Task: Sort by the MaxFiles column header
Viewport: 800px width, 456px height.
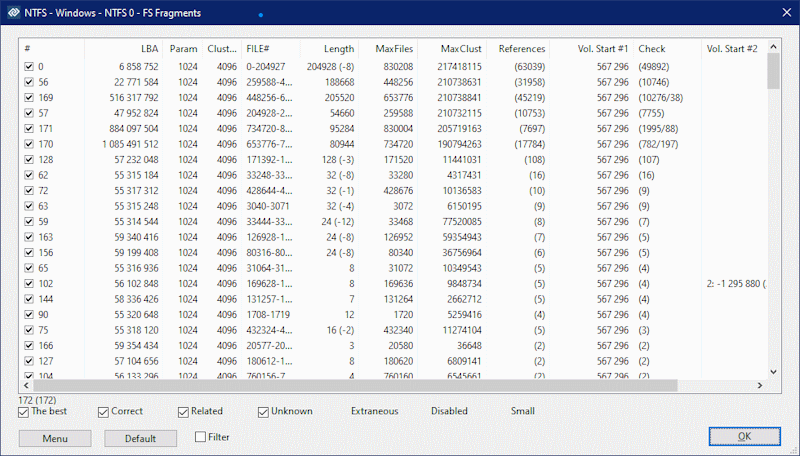Action: (388, 49)
